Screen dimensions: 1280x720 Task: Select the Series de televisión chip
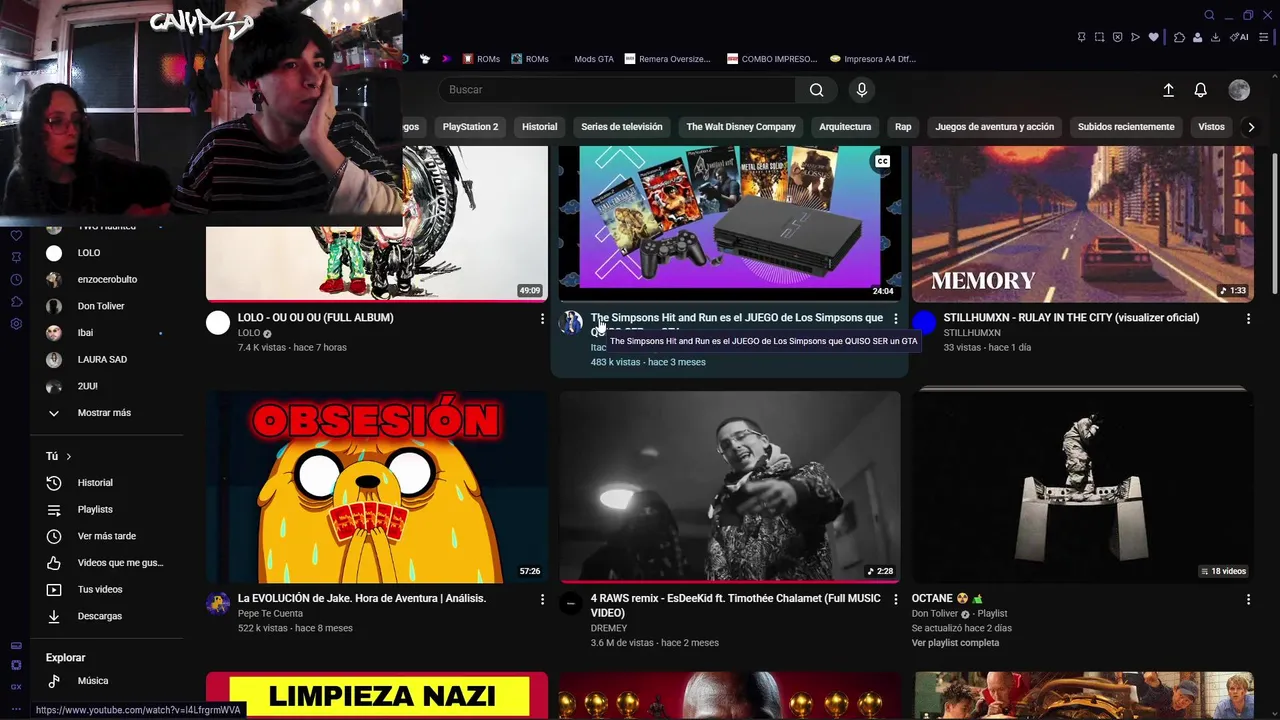click(622, 127)
